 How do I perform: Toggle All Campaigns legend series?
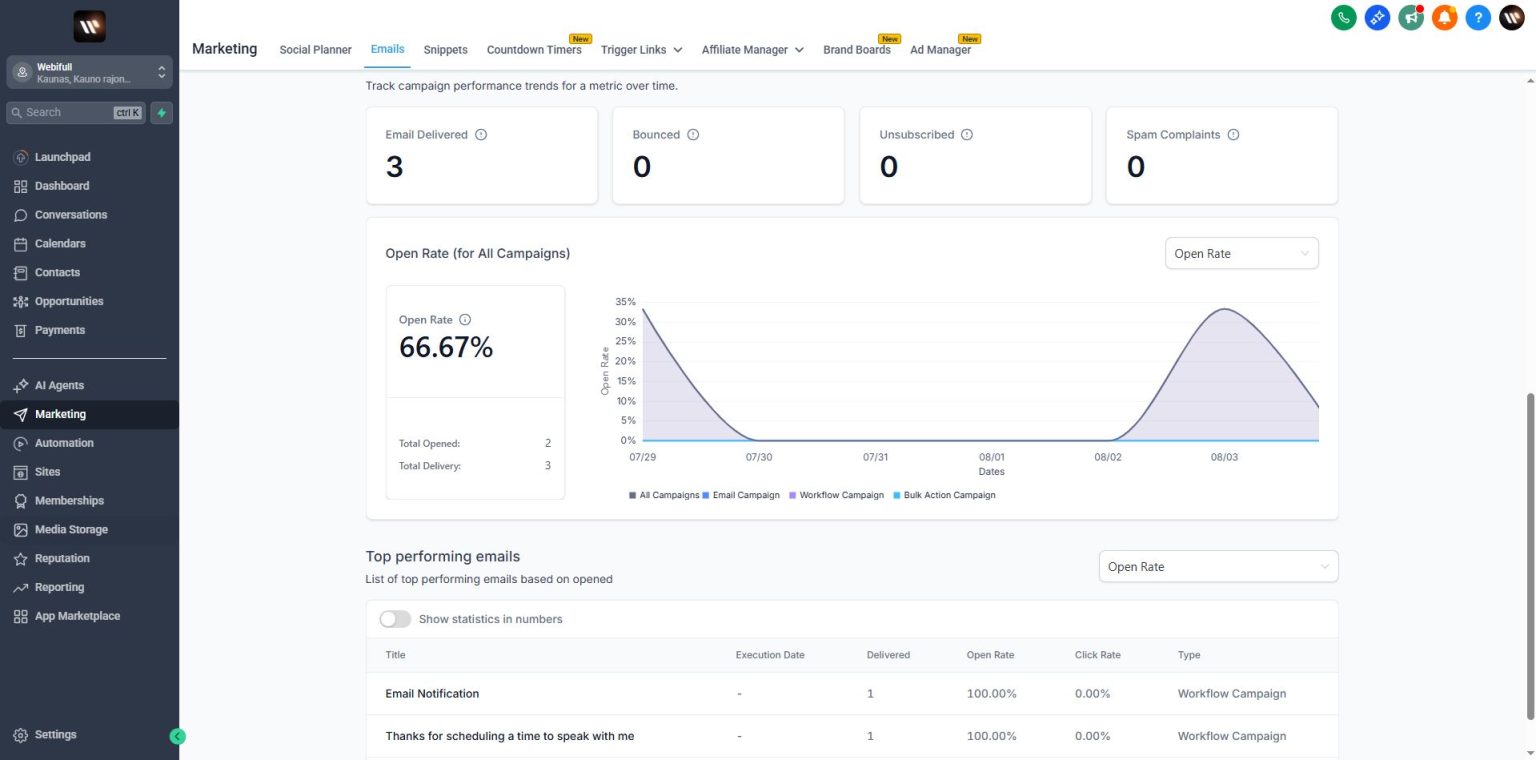(x=664, y=495)
